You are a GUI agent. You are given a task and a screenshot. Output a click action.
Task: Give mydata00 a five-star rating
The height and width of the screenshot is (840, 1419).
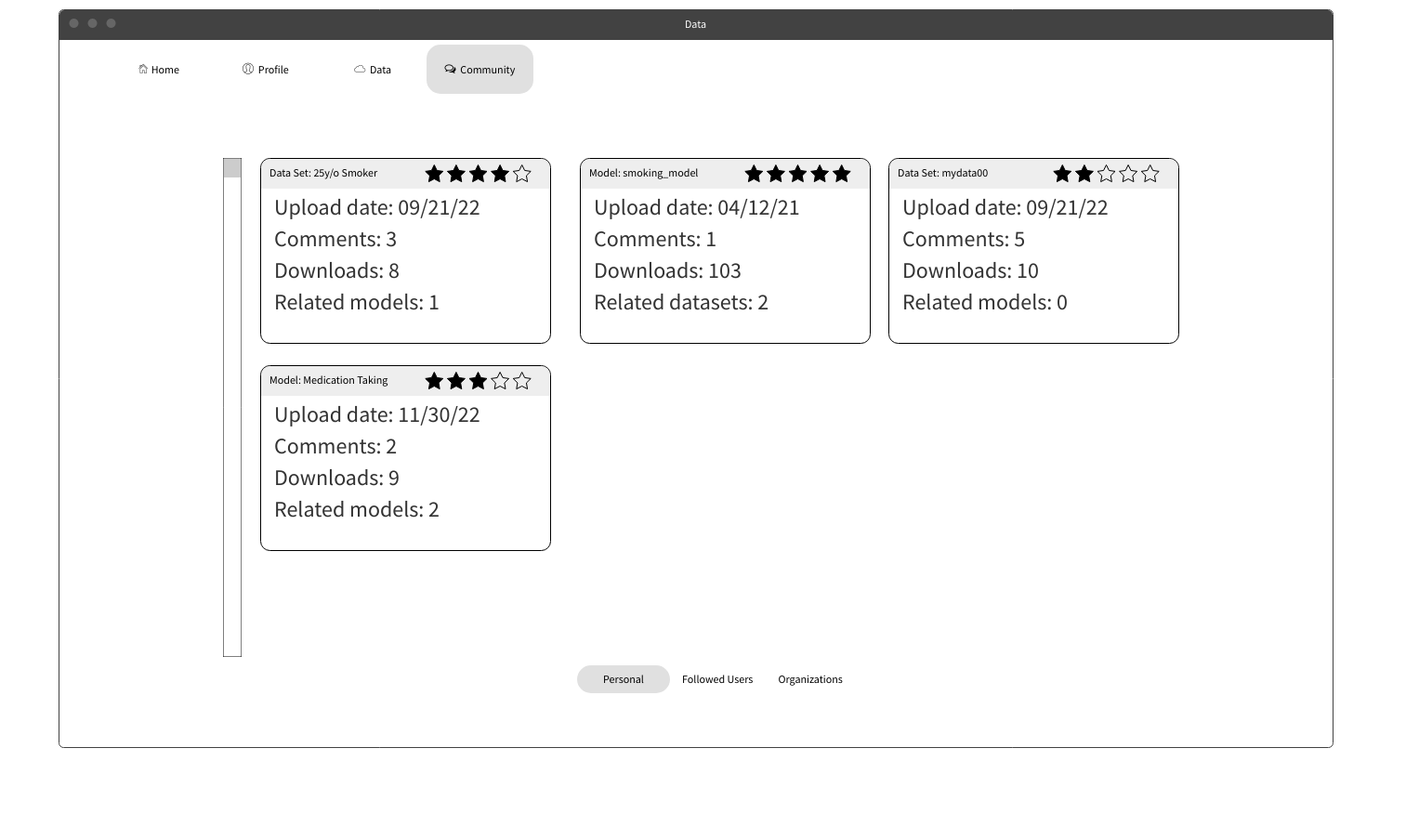(x=1150, y=174)
